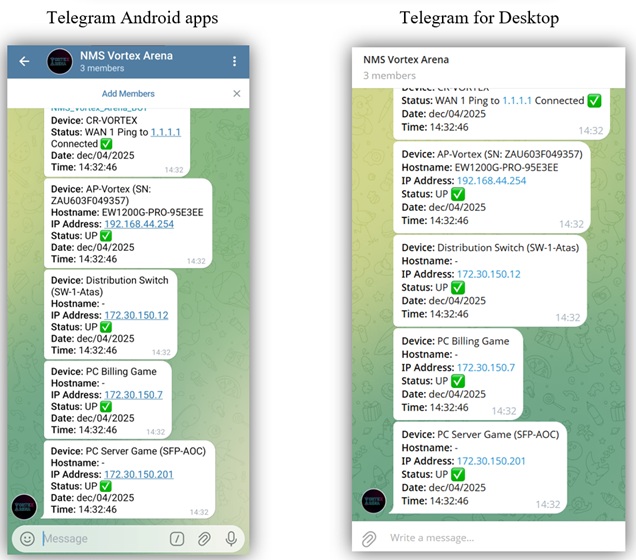Viewport: 636px width, 560px height.
Task: Click Device: PC Server Game (SFP-AOC) in Desktop
Action: tap(480, 435)
